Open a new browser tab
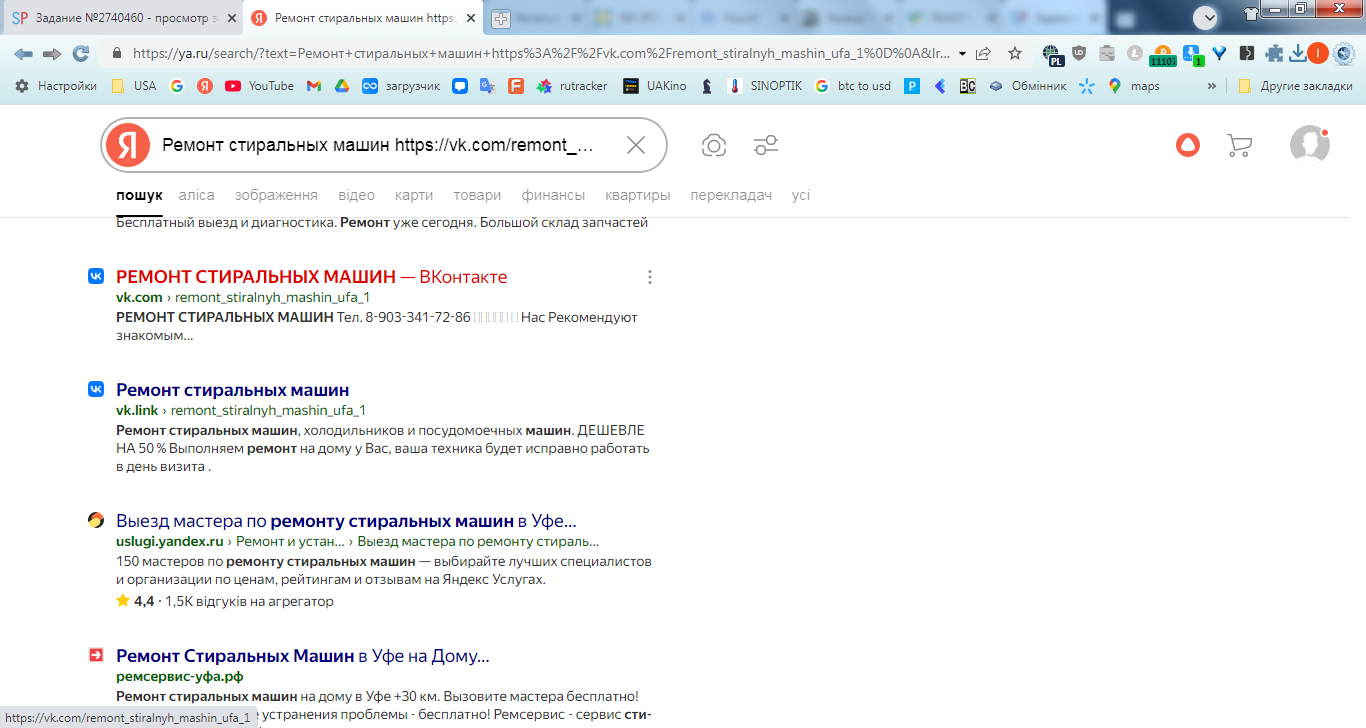Image resolution: width=1366 pixels, height=728 pixels. pos(500,18)
